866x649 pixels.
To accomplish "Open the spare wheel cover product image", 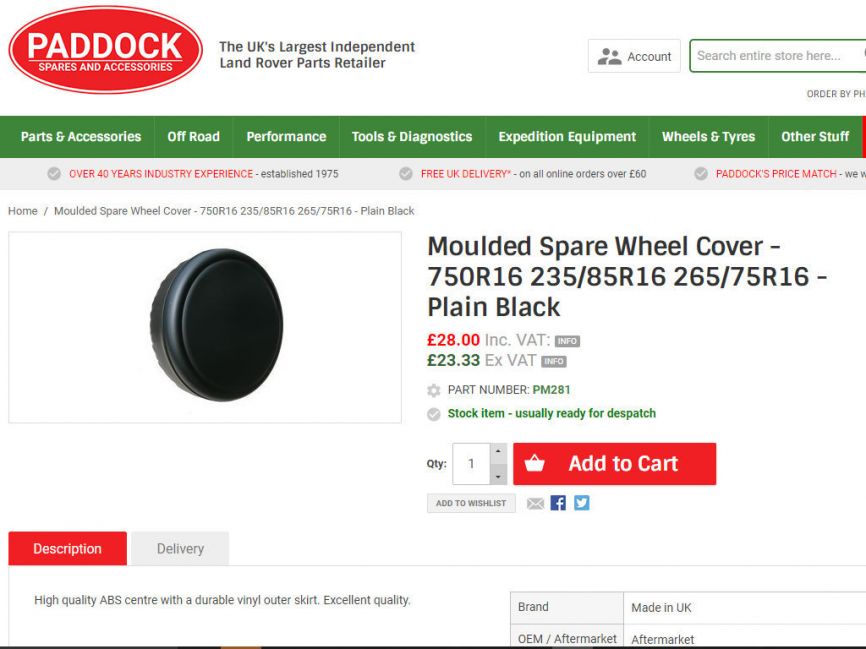I will click(205, 328).
